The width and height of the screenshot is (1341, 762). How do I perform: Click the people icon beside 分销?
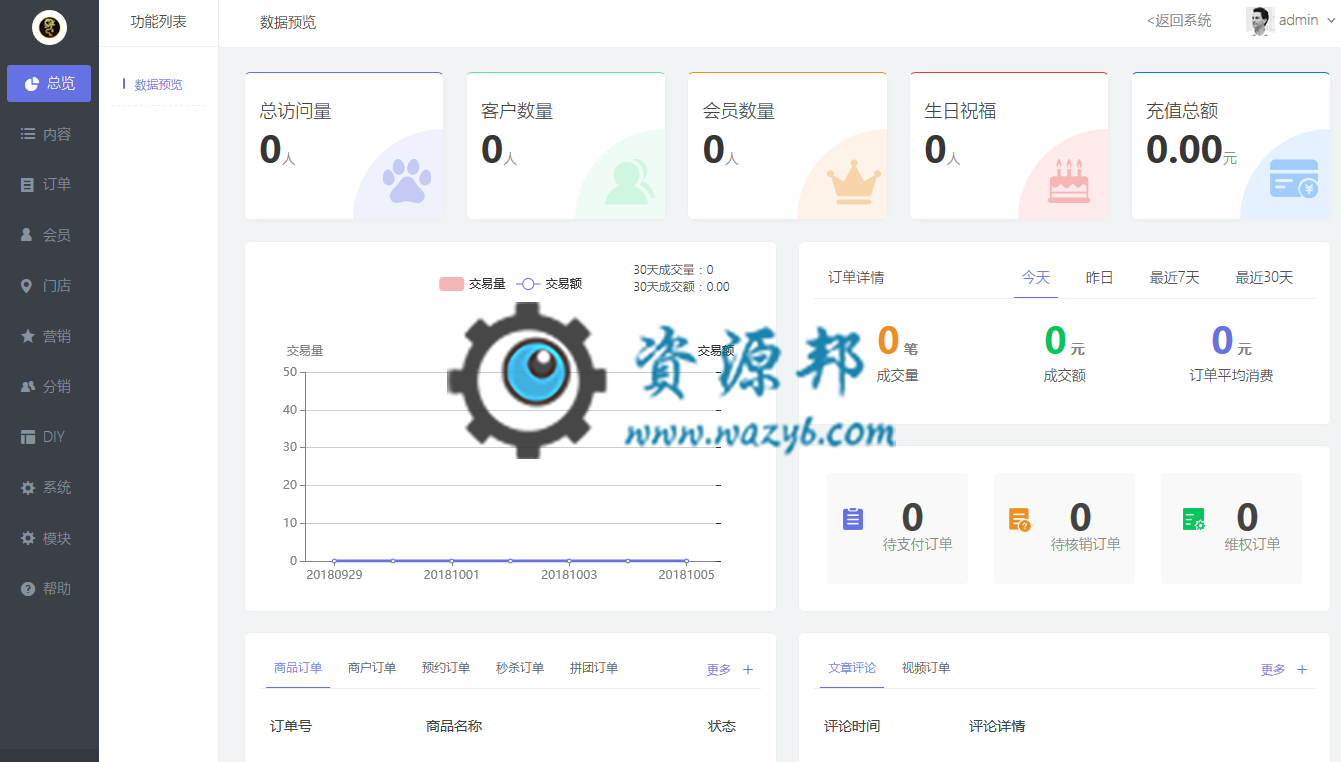tap(28, 386)
